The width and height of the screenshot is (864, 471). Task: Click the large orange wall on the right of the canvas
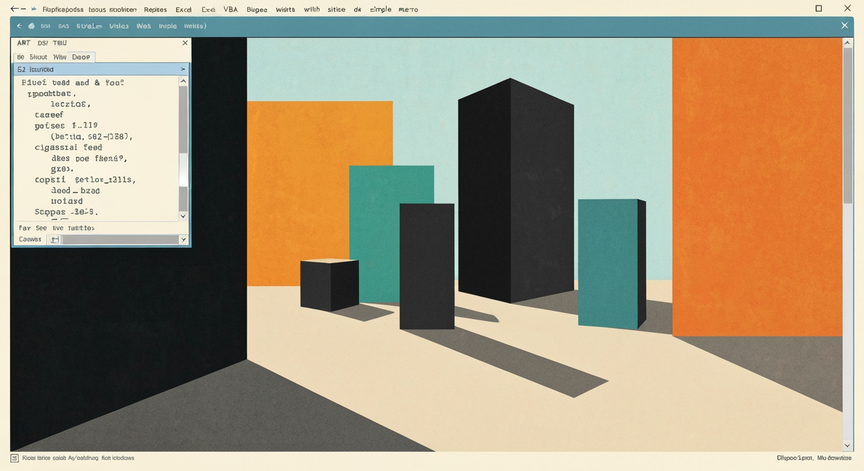tap(757, 187)
